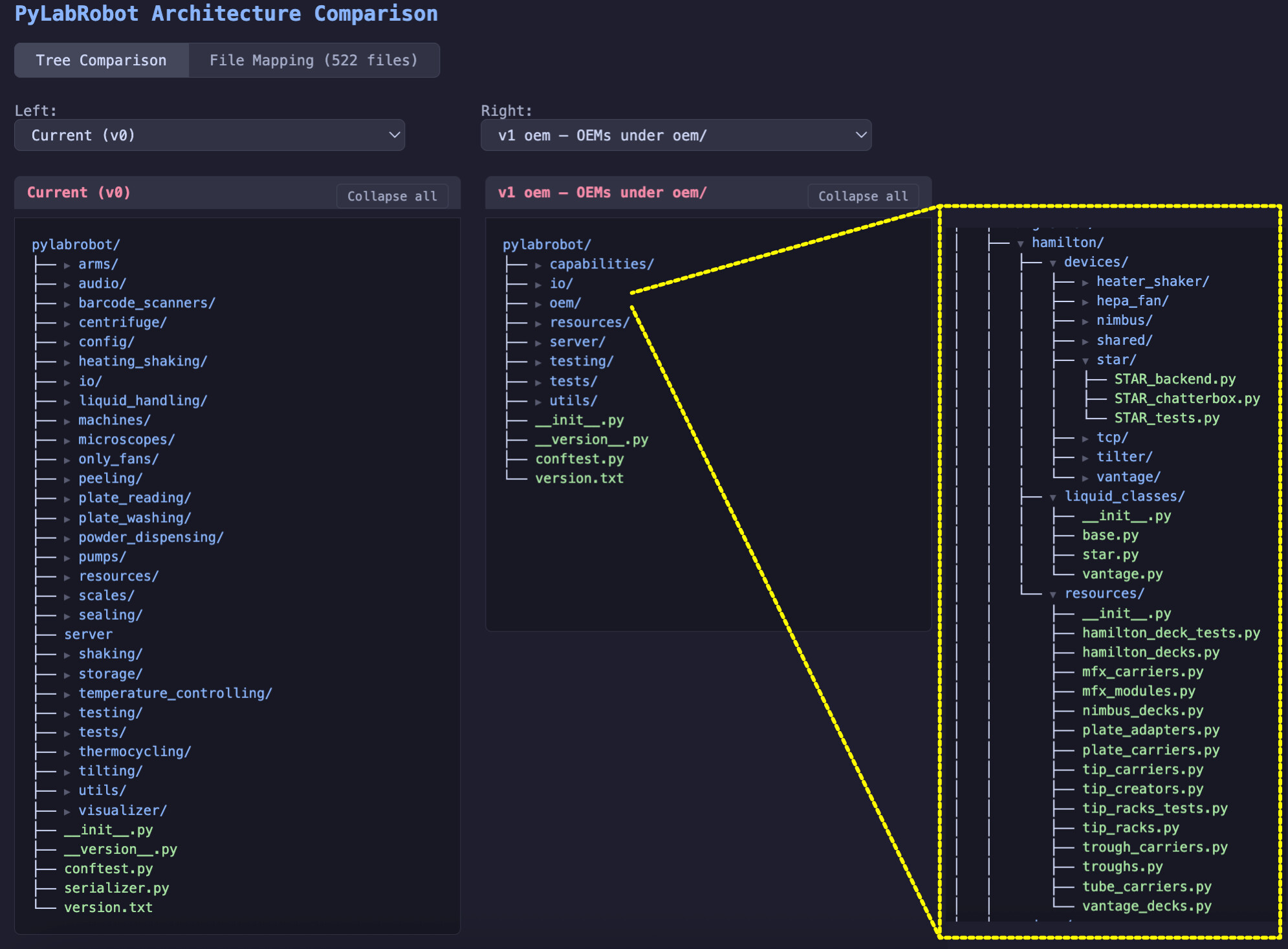Screen dimensions: 1288x949
Task: Expand the vantage/ devices folder
Action: click(x=1086, y=478)
